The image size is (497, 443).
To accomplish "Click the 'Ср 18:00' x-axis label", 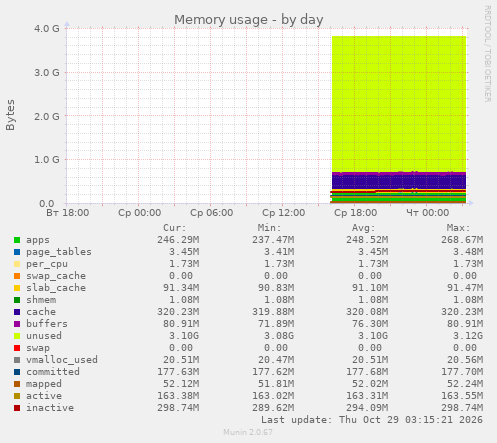I will pyautogui.click(x=355, y=213).
